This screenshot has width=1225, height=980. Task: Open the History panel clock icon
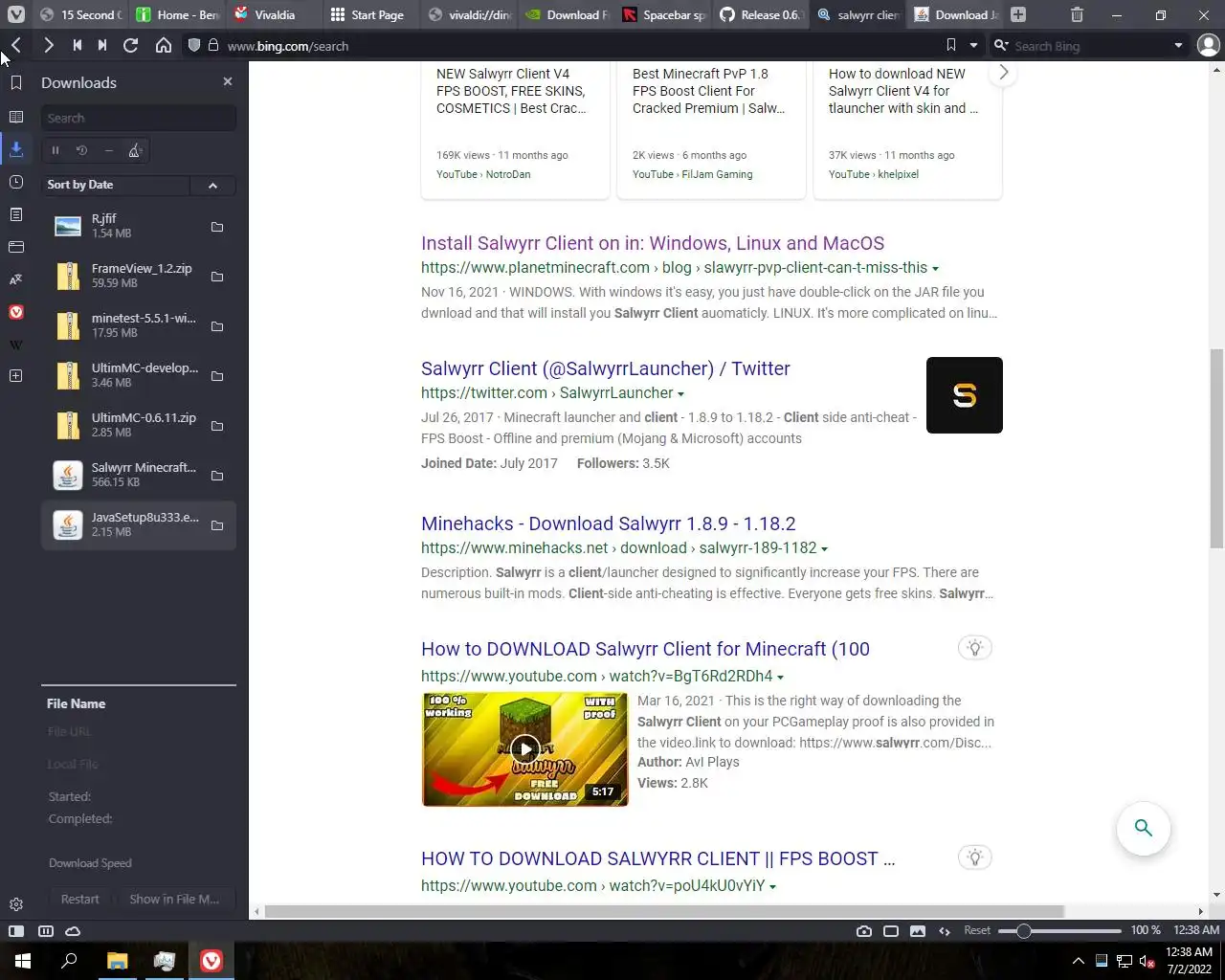16,182
